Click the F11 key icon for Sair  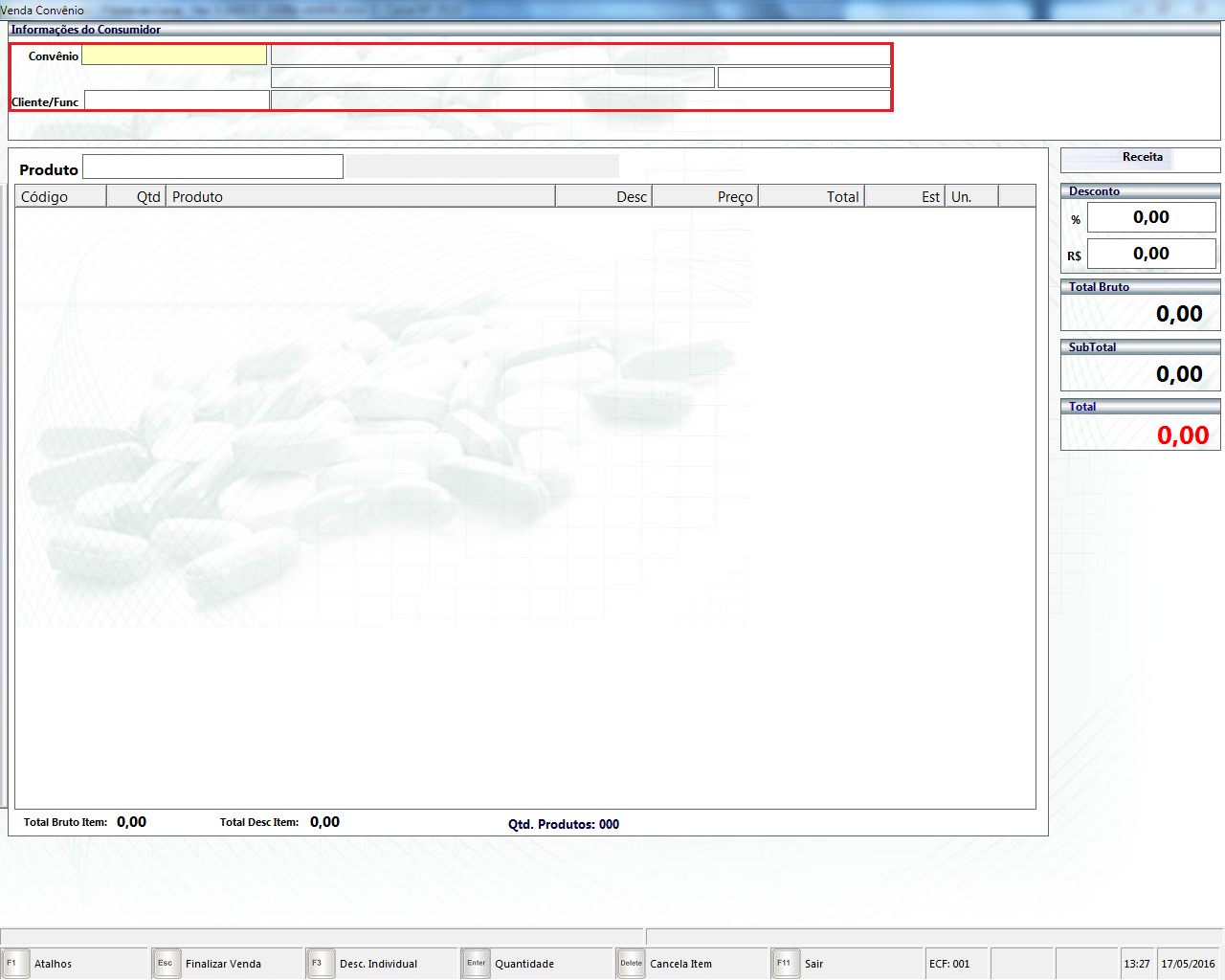785,963
